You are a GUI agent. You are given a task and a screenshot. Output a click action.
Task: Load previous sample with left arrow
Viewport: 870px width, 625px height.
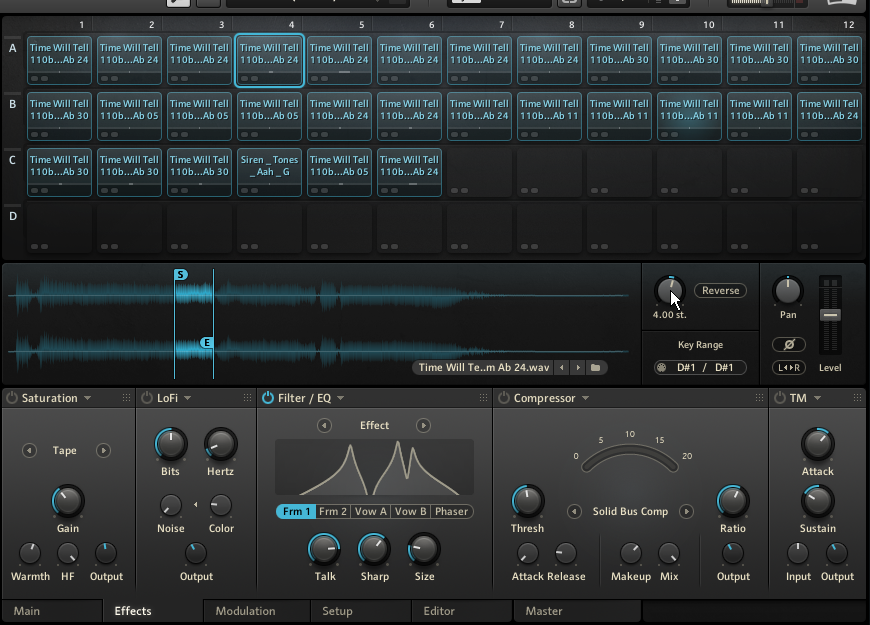pos(562,368)
